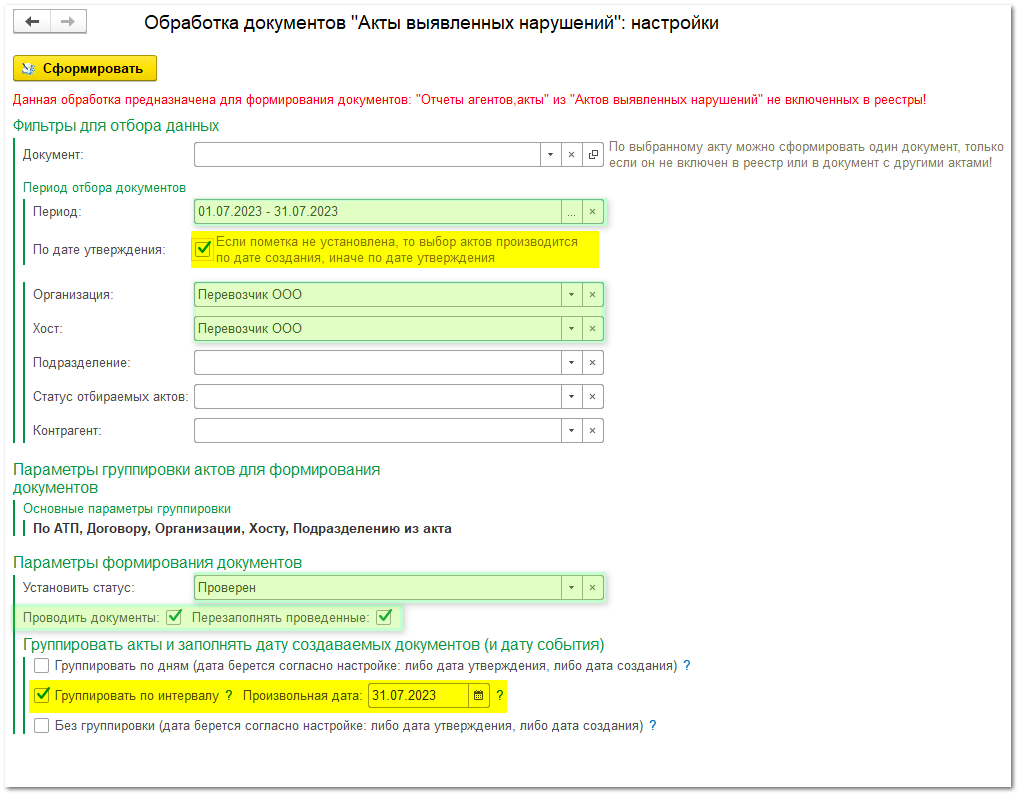Open the calendar icon for Произвольная дата
1020x796 pixels.
(x=478, y=695)
